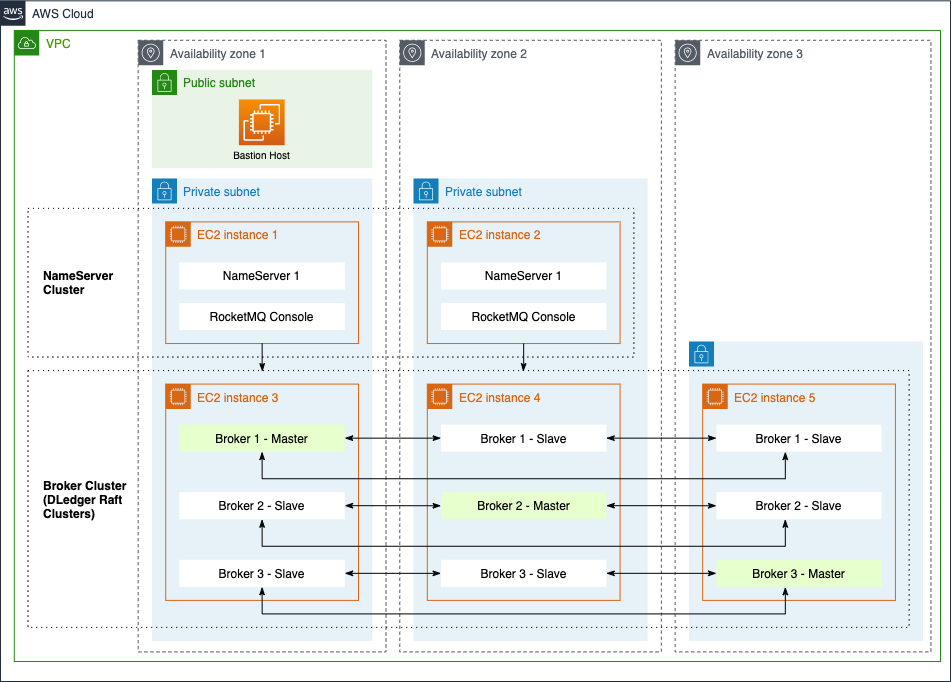Image resolution: width=952 pixels, height=682 pixels.
Task: Select the RocketMQ Console box in EC2 instance 1
Action: (262, 316)
